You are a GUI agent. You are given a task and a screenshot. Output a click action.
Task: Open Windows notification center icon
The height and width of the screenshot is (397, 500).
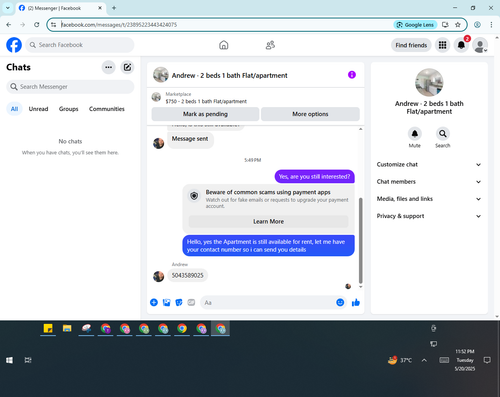(487, 360)
